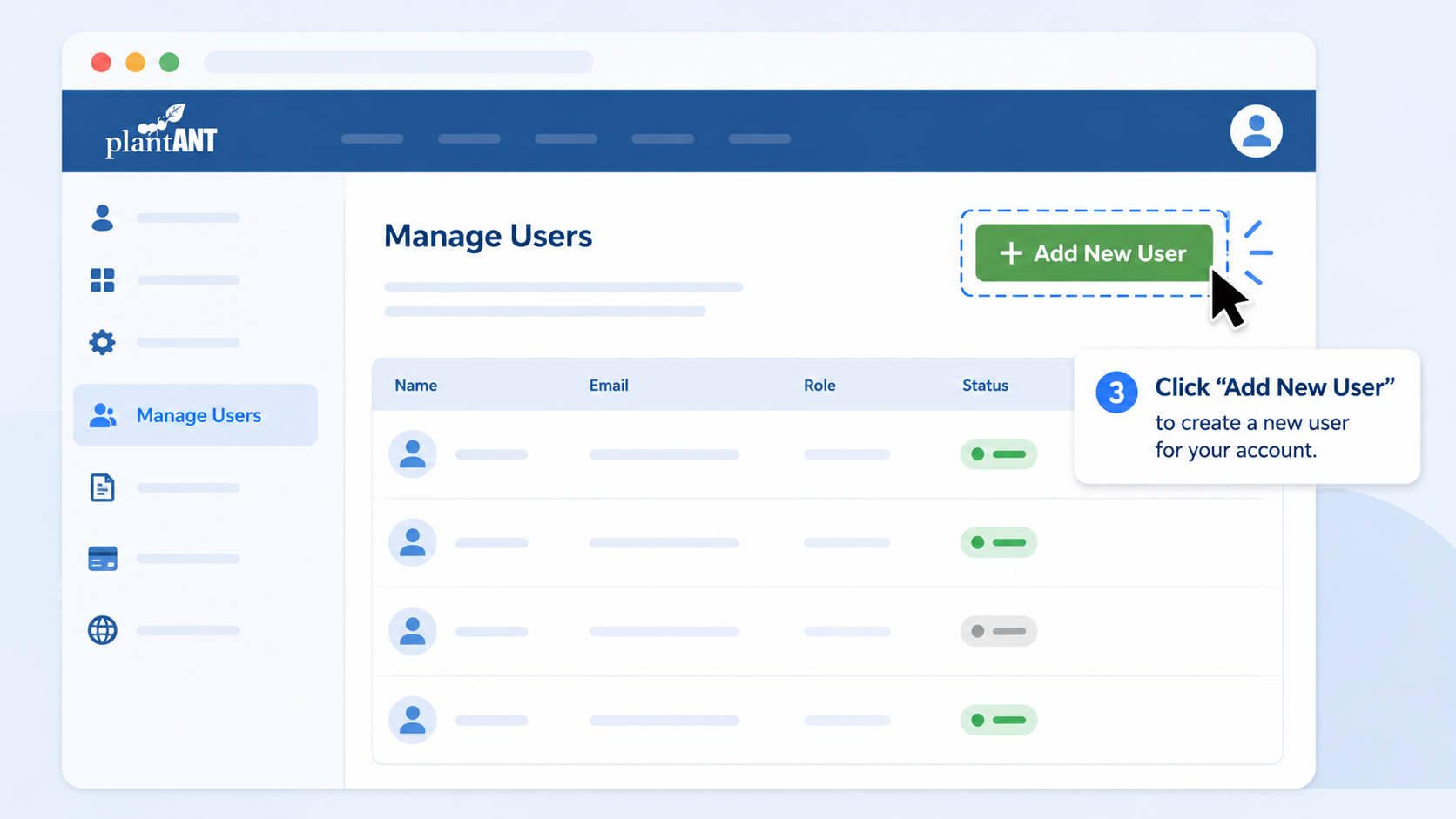This screenshot has width=1456, height=819.
Task: Open the settings gear icon in sidebar
Action: click(x=102, y=342)
